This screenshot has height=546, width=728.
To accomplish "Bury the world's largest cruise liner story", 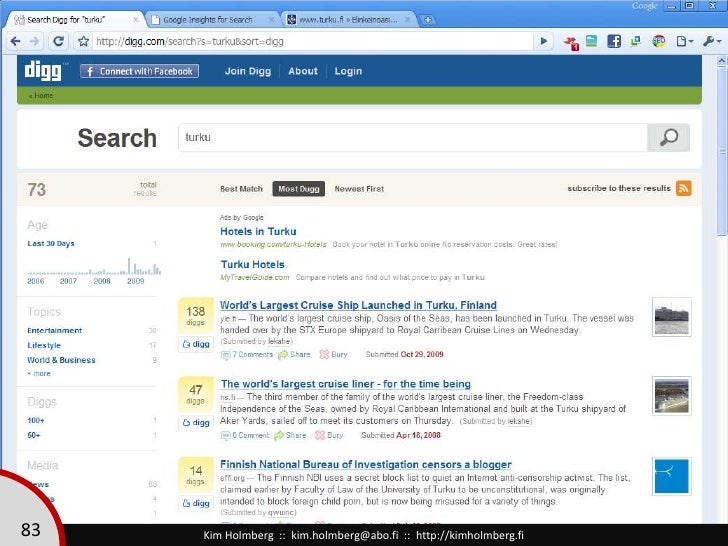I will tap(330, 435).
